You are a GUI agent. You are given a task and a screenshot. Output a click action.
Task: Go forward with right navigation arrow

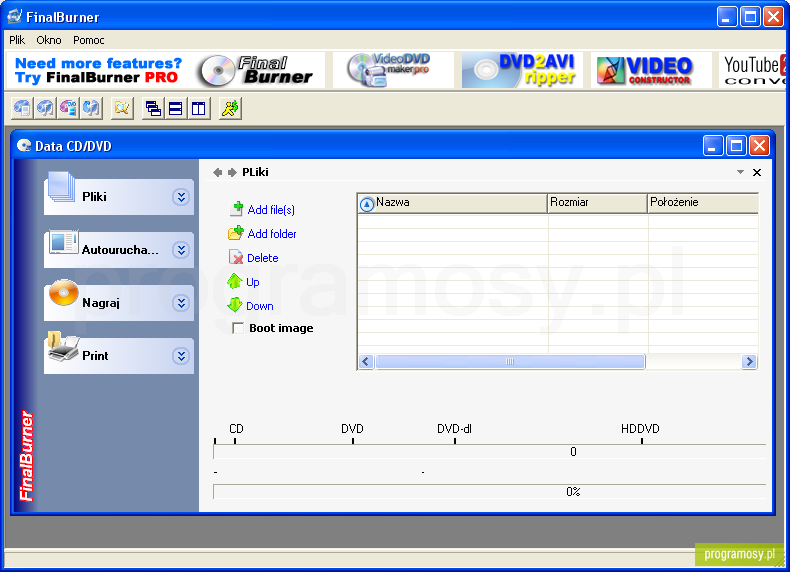coord(232,172)
